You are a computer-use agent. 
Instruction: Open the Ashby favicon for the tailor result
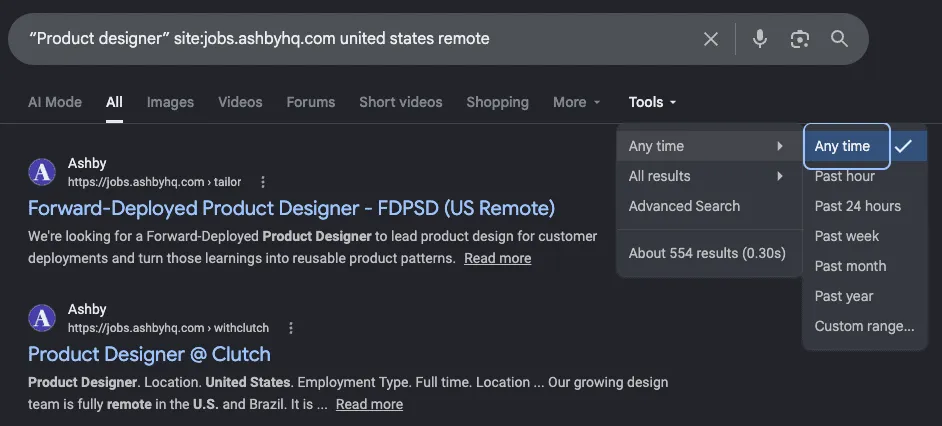point(42,172)
